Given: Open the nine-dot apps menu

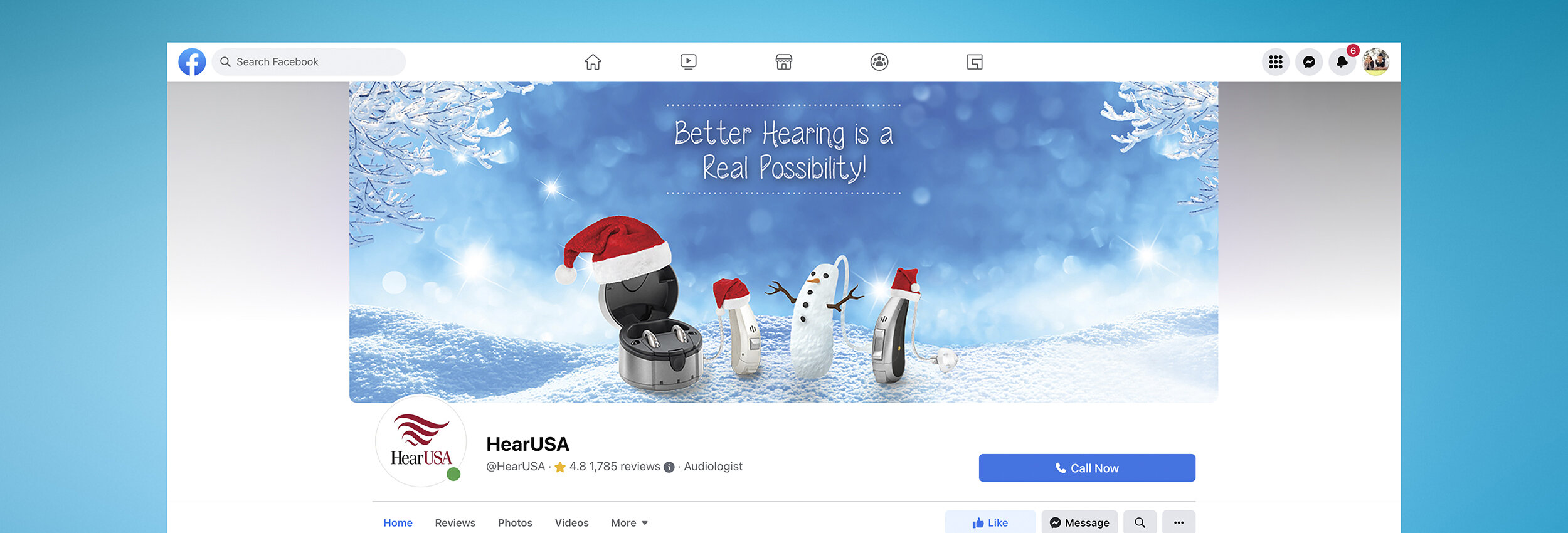Looking at the screenshot, I should 1276,62.
